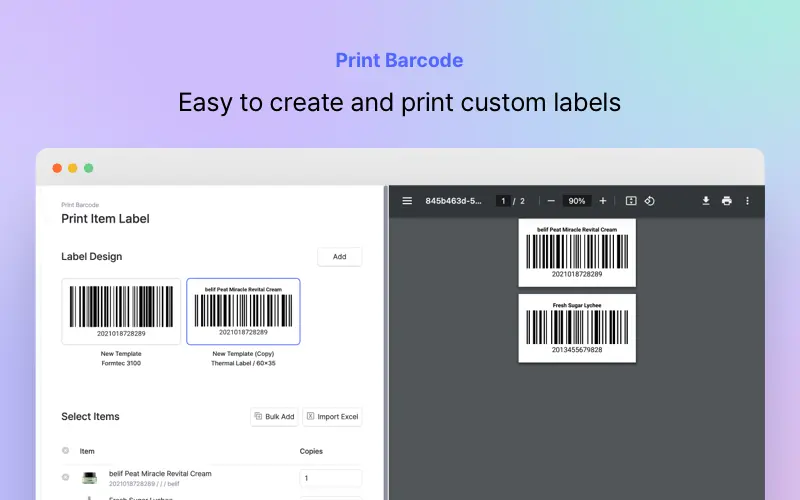Click the belif cream product thumbnail image
Image resolution: width=800 pixels, height=500 pixels.
point(89,478)
